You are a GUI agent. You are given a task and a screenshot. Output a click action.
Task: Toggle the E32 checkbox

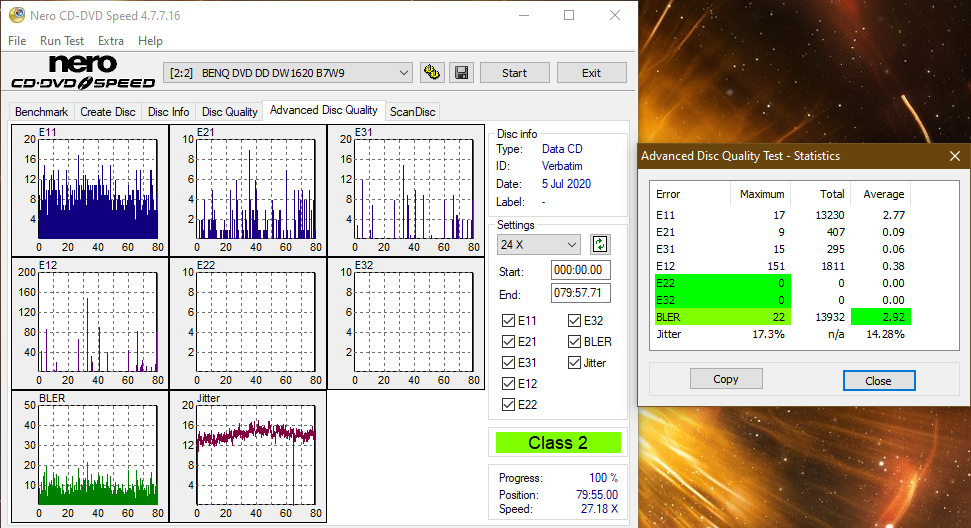coord(574,321)
